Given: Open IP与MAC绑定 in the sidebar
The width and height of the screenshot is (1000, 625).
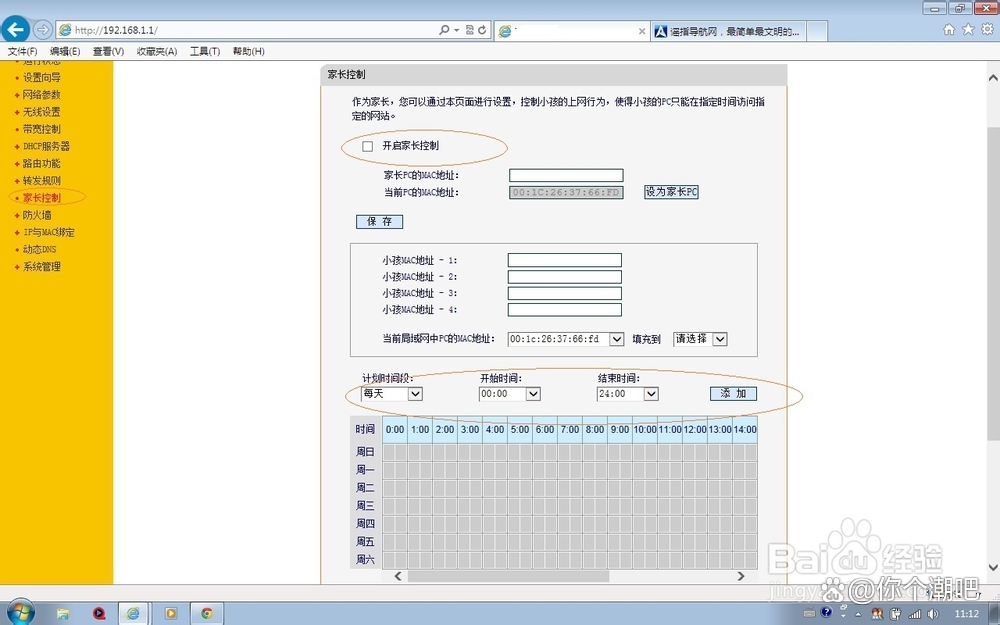Looking at the screenshot, I should click(x=48, y=232).
